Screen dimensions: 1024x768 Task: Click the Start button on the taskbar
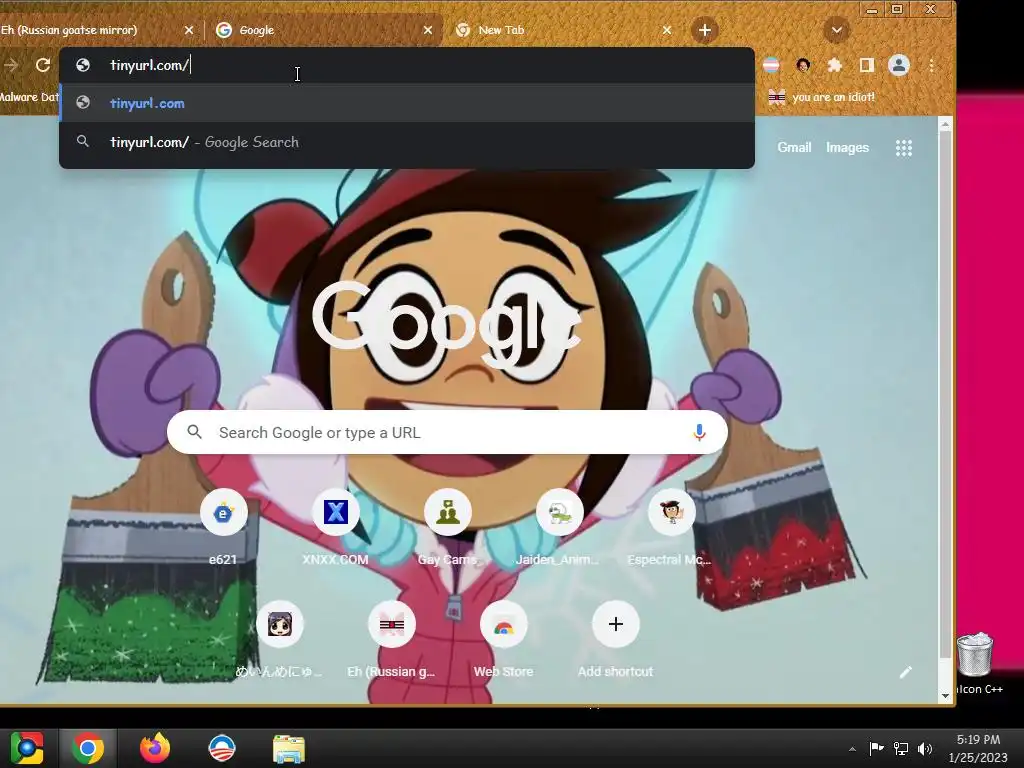click(x=27, y=748)
